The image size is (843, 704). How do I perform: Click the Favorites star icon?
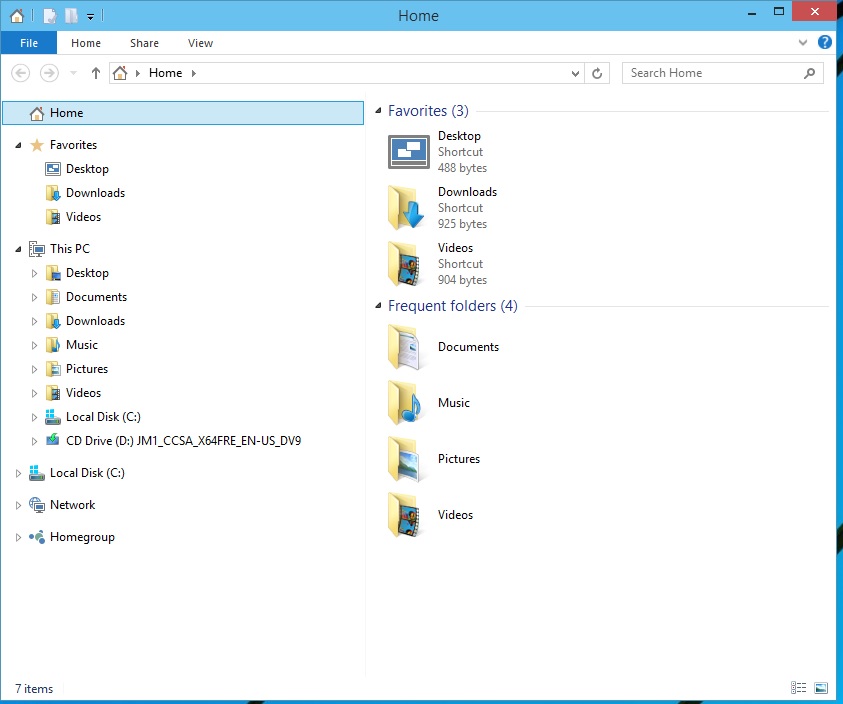[37, 145]
